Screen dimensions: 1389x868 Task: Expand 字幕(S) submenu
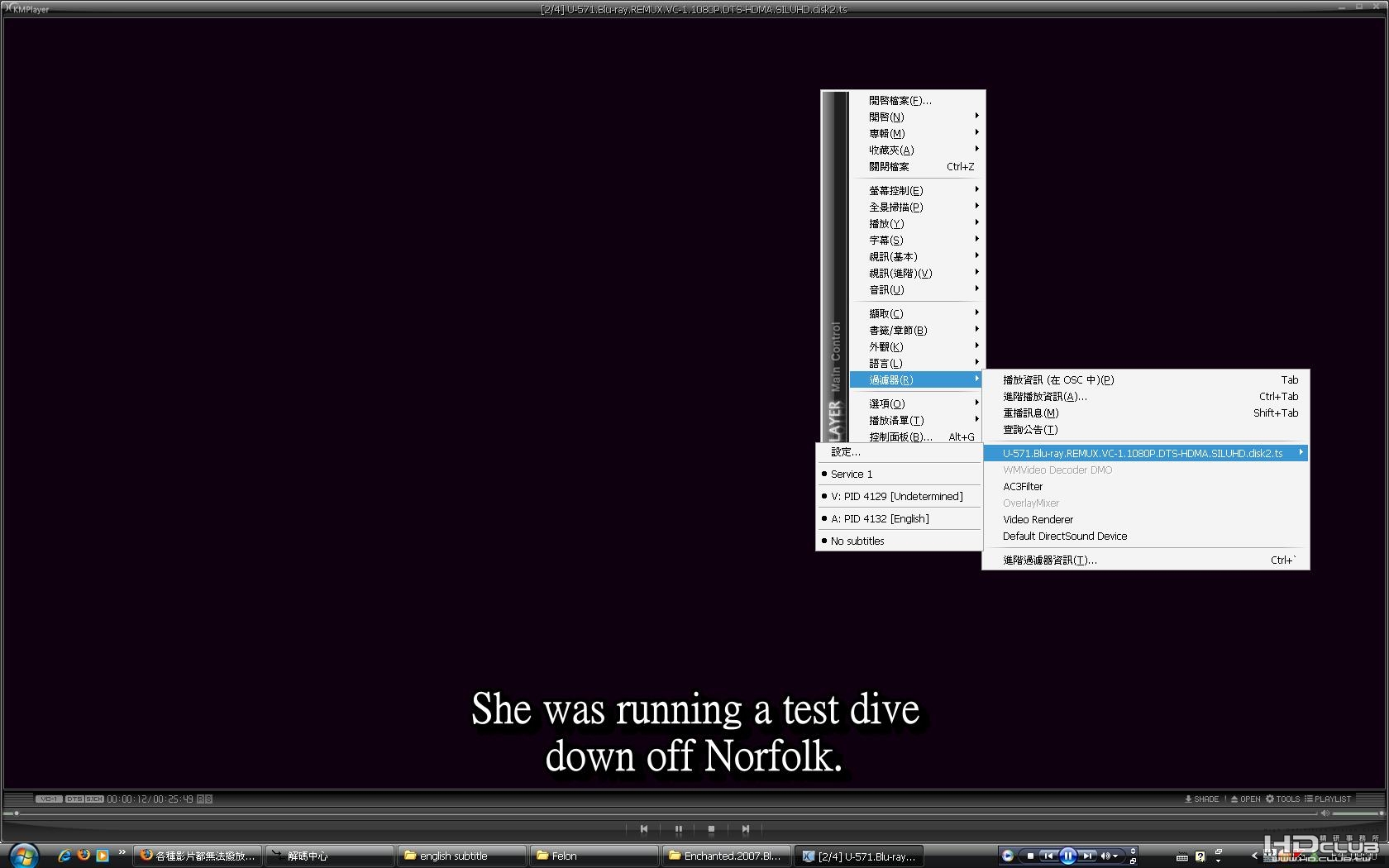click(x=918, y=240)
